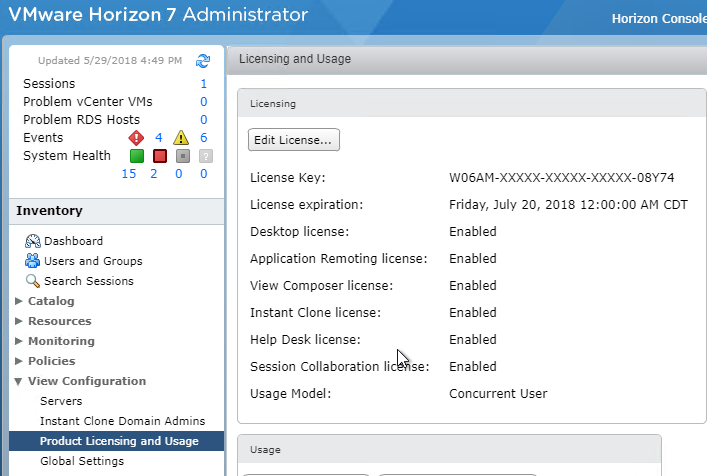Open Search Sessions
The width and height of the screenshot is (707, 476).
tap(89, 281)
